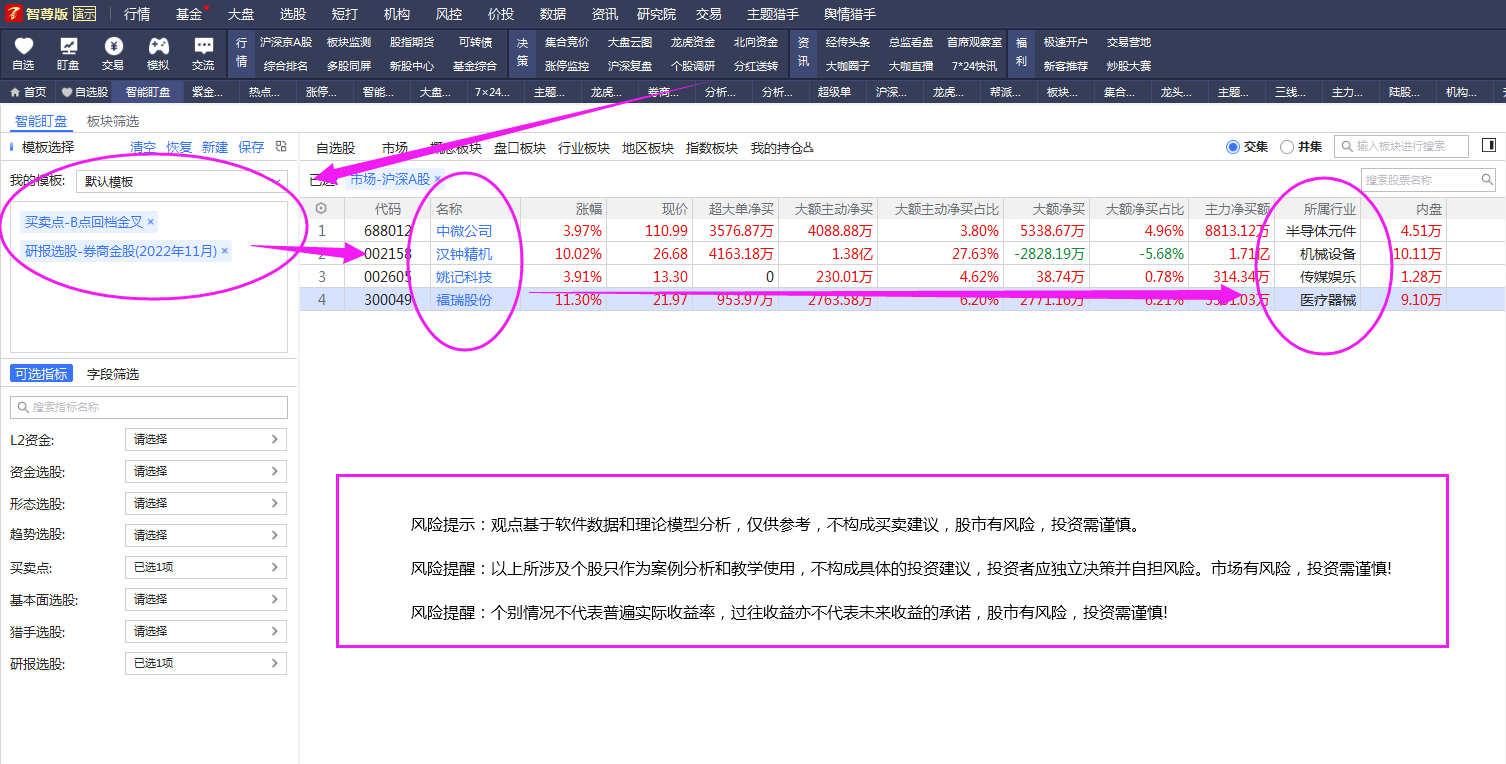Click the 清空 link
The width and height of the screenshot is (1506, 764).
point(143,147)
